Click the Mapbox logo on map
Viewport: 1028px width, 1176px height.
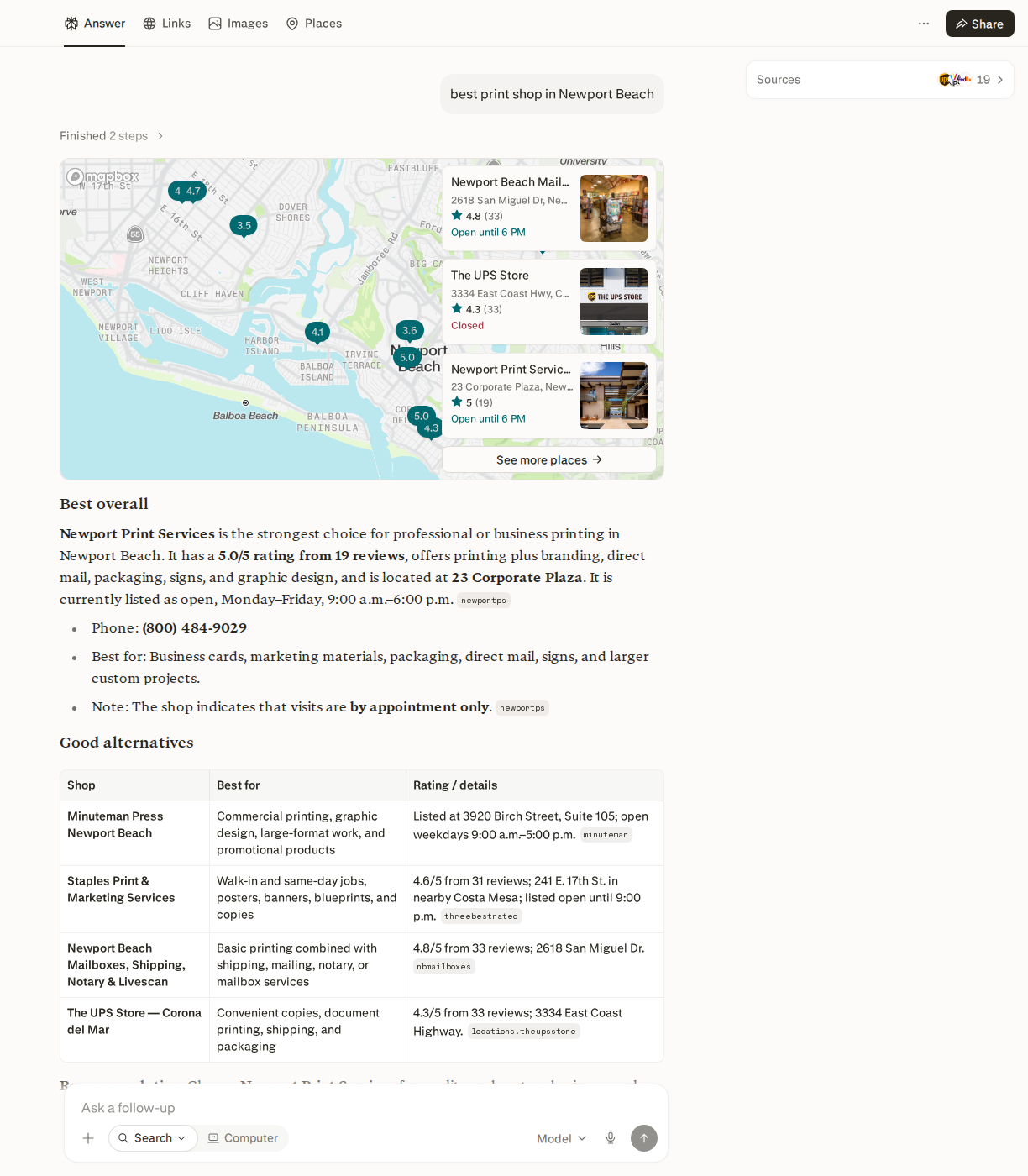[102, 176]
